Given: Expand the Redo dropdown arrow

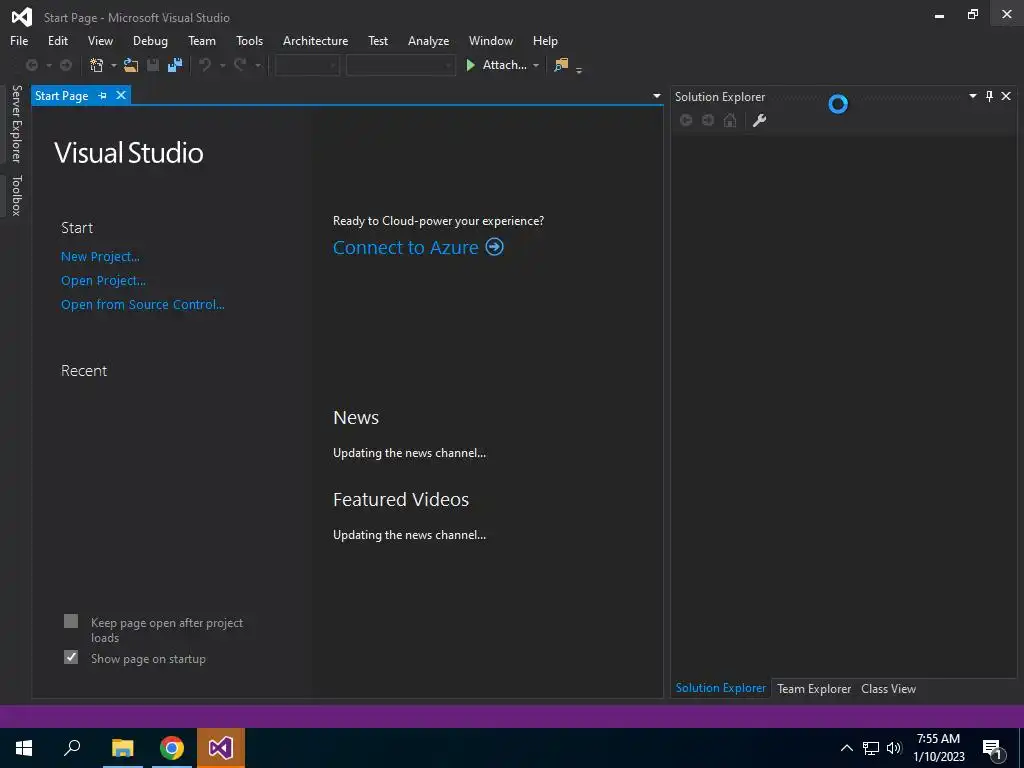Looking at the screenshot, I should (x=258, y=65).
